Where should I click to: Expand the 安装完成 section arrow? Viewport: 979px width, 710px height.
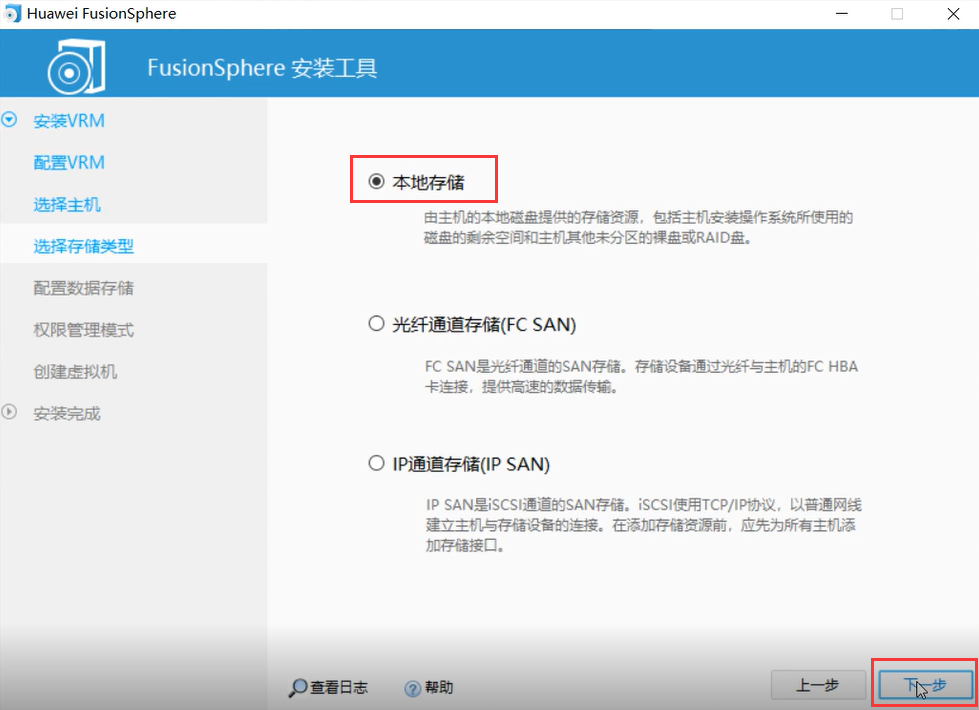(9, 412)
